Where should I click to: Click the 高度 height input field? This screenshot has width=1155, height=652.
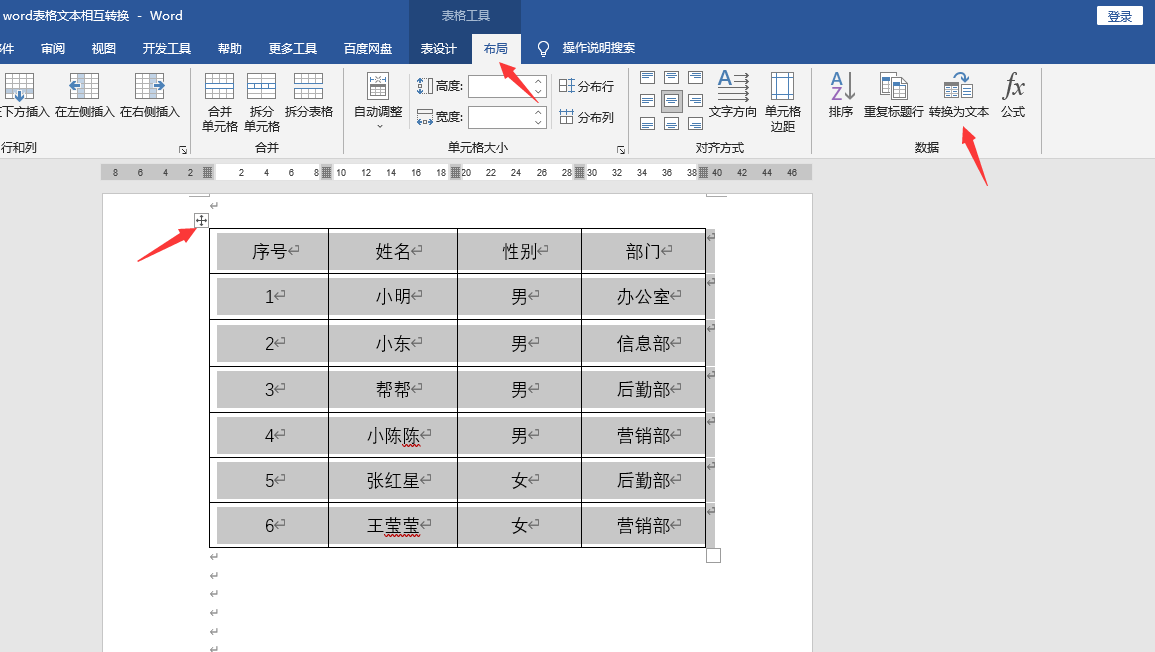tap(500, 86)
